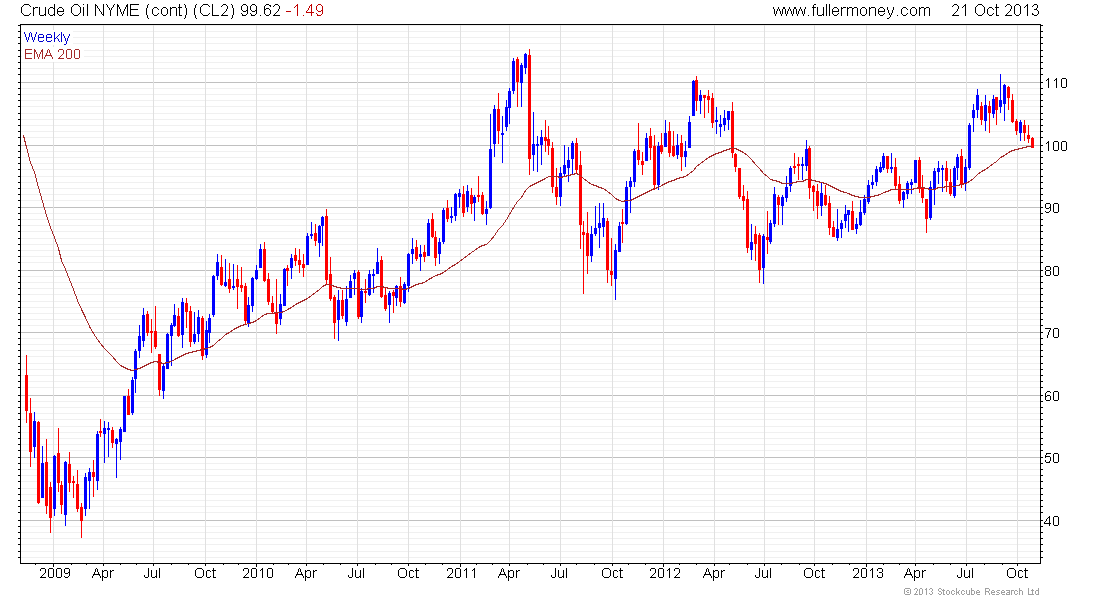Click the date "21 Oct 2013"
This screenshot has width=1100, height=600.
pyautogui.click(x=995, y=11)
